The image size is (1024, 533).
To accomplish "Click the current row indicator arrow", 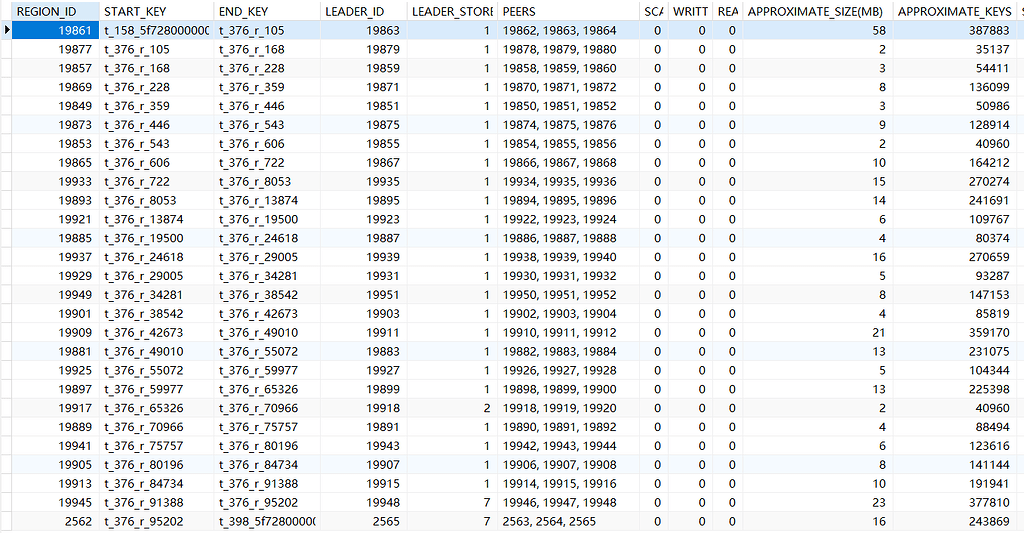I will [x=8, y=31].
